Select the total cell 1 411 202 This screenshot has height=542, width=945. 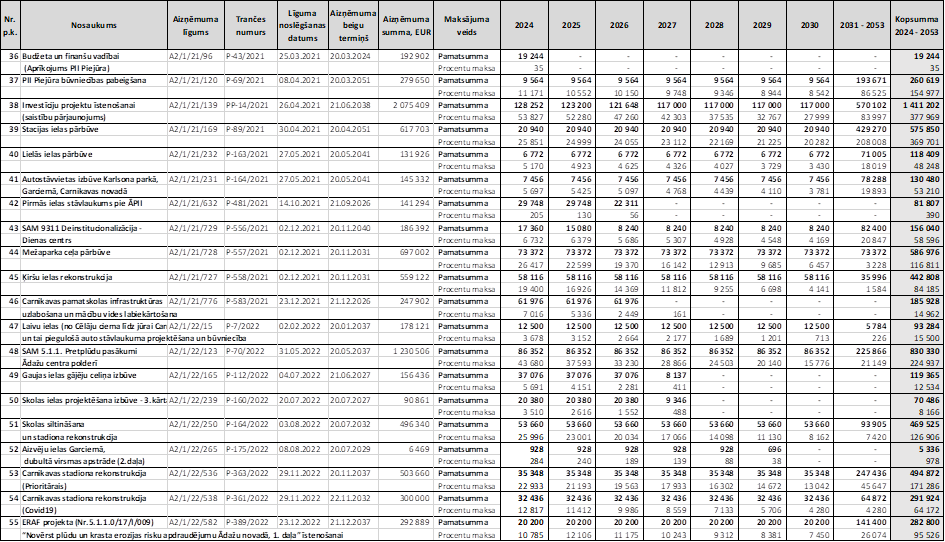(x=917, y=104)
